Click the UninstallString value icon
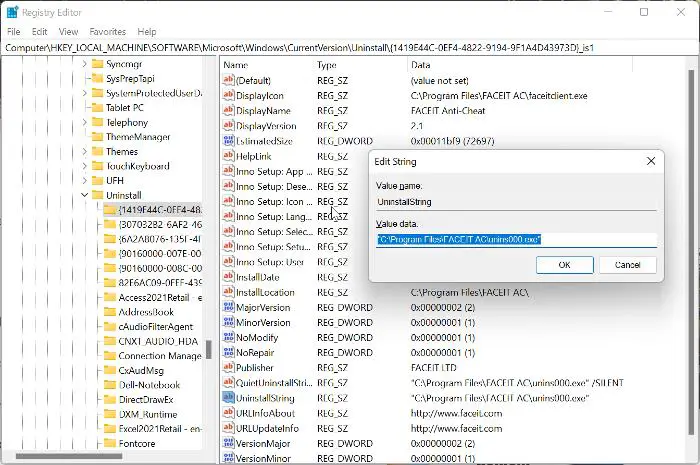 point(228,398)
